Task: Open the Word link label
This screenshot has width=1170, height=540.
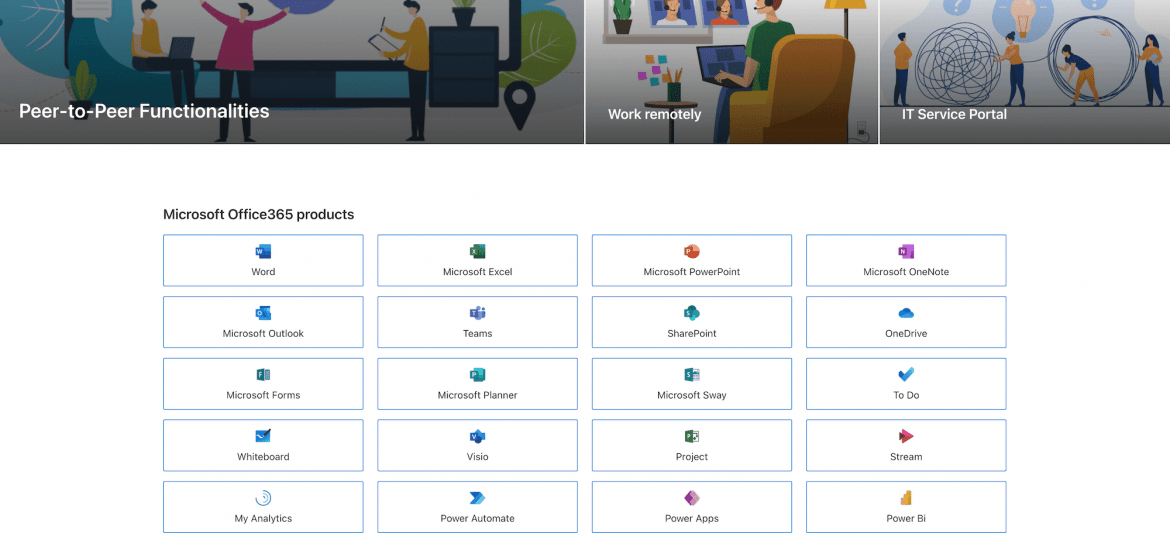Action: tap(263, 272)
